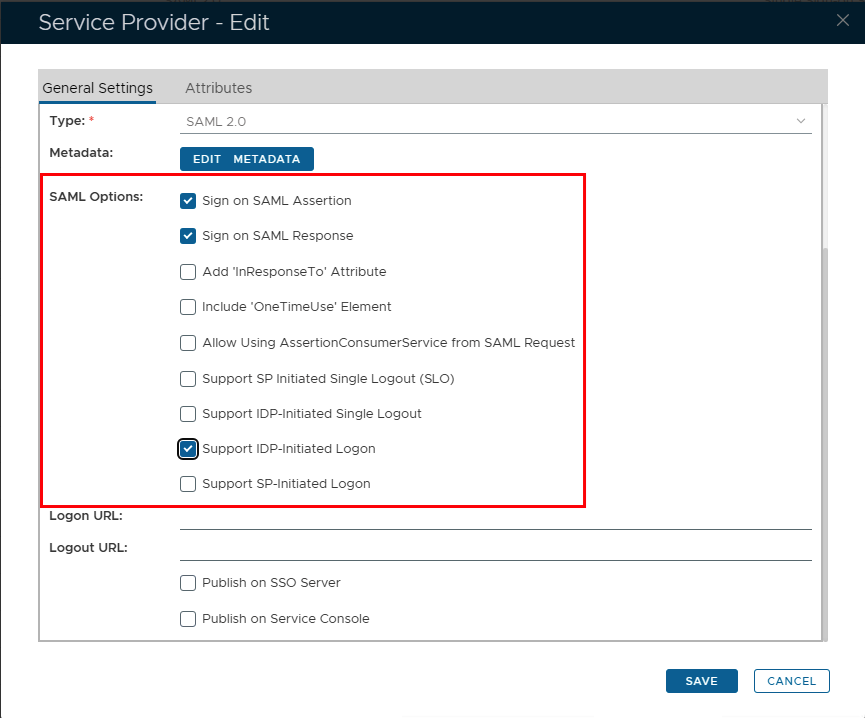865x718 pixels.
Task: Uncheck Sign on SAML Assertion
Action: pyautogui.click(x=188, y=200)
